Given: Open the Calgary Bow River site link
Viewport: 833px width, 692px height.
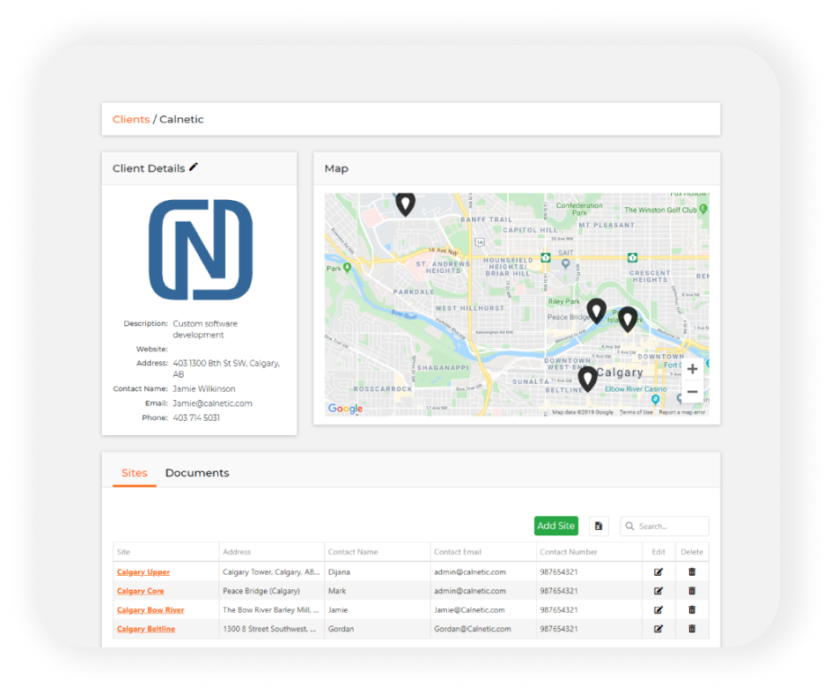Looking at the screenshot, I should tap(150, 610).
